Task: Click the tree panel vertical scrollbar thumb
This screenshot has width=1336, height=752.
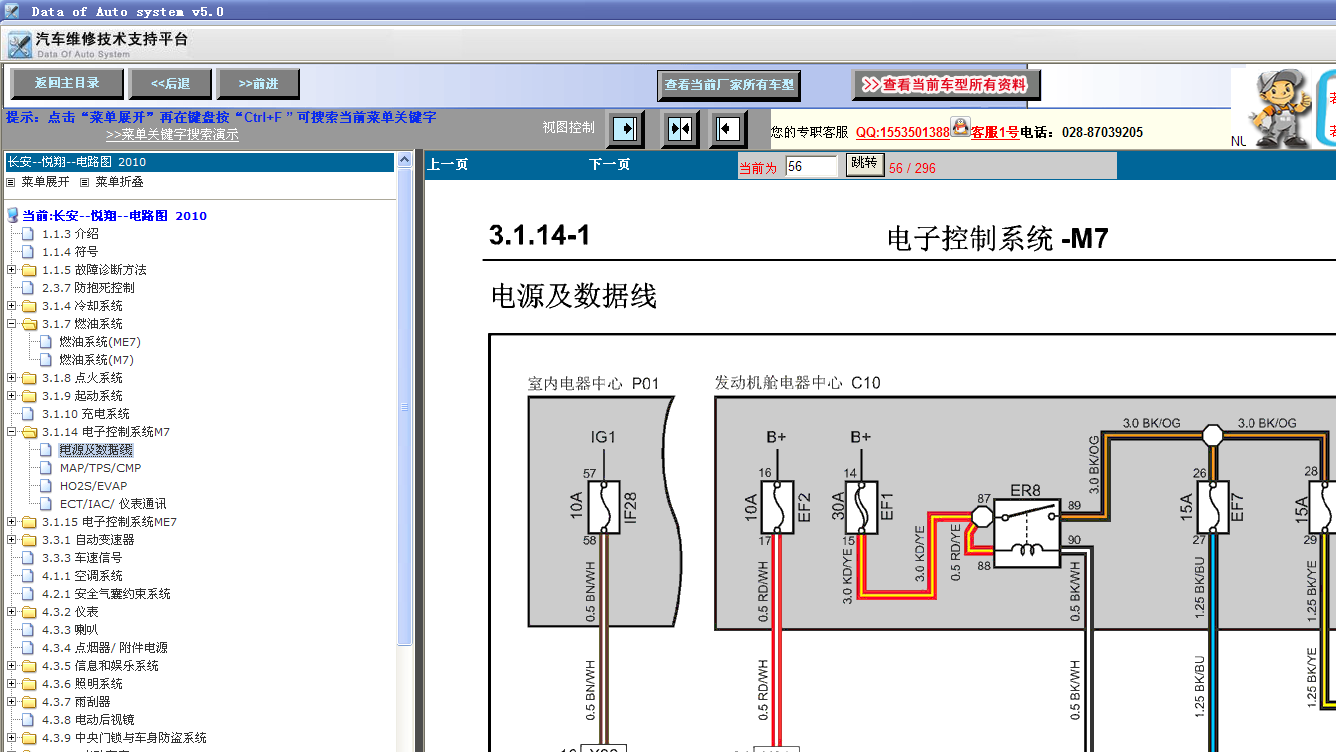Action: 405,407
